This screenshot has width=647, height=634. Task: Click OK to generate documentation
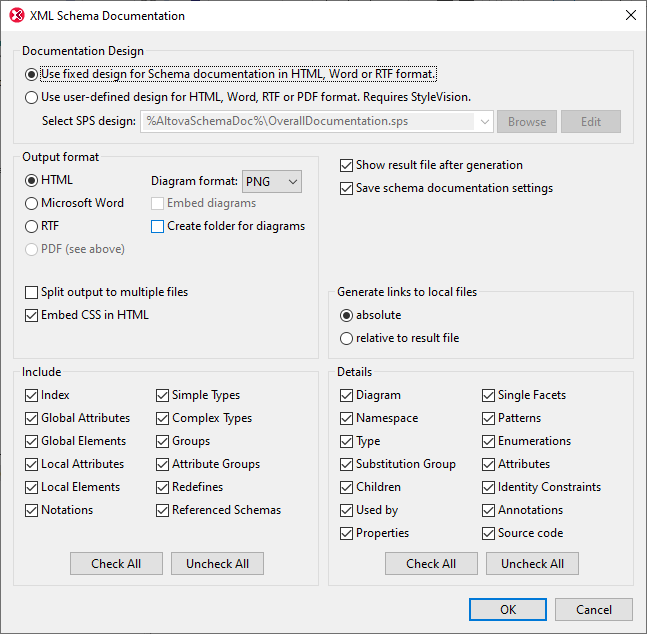pos(508,609)
